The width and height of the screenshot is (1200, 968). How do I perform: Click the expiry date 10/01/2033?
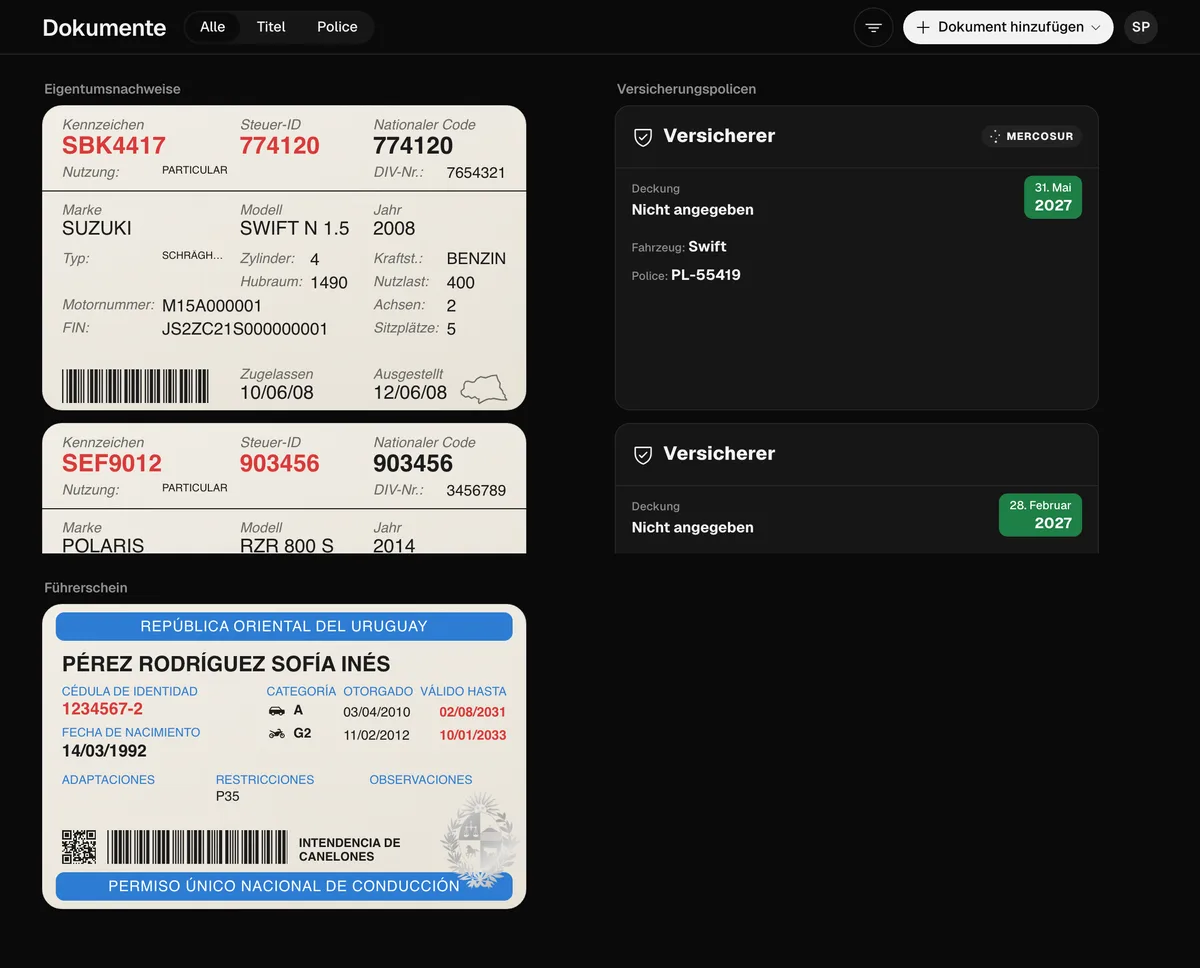(x=473, y=735)
